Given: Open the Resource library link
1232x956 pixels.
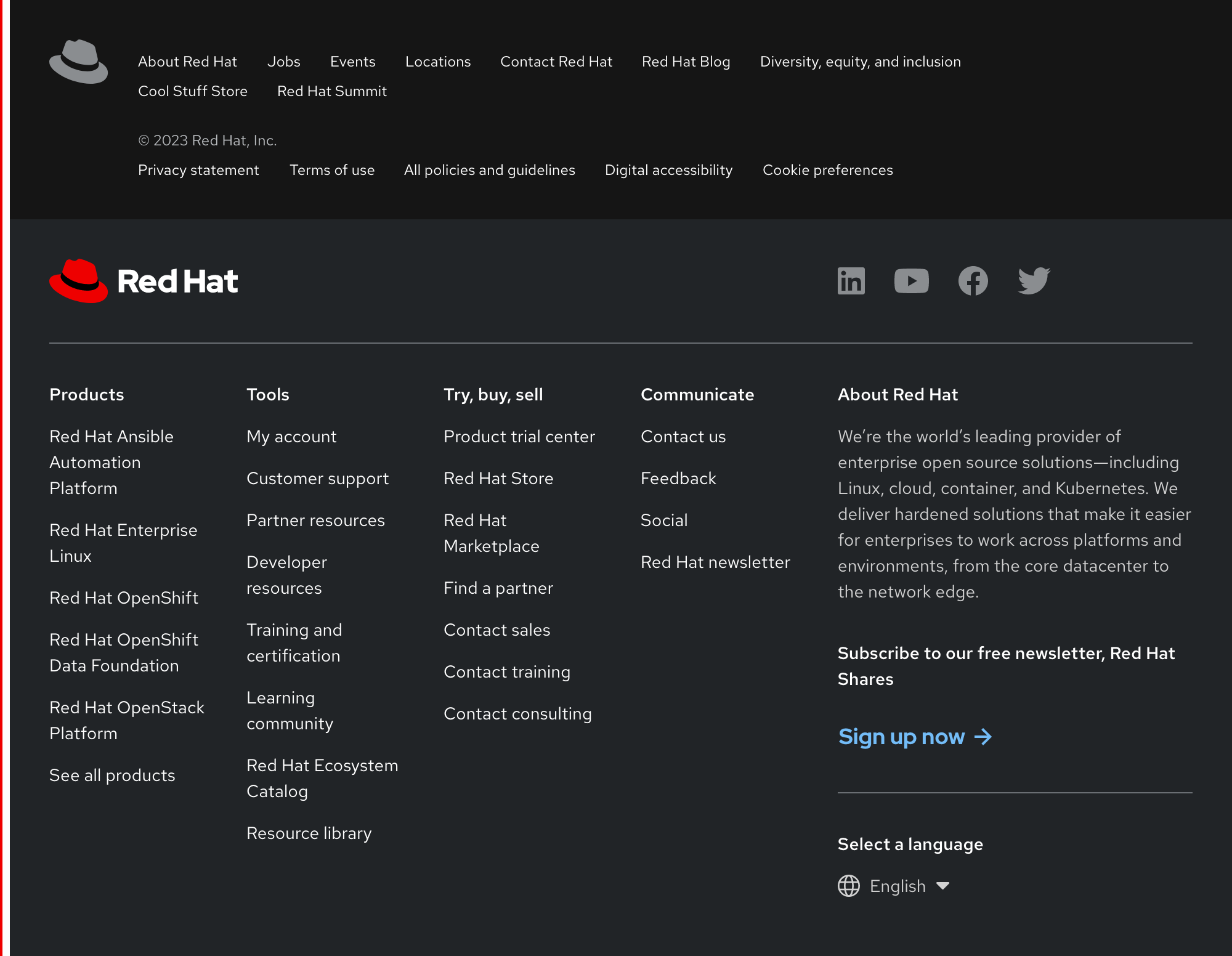Looking at the screenshot, I should [x=309, y=833].
